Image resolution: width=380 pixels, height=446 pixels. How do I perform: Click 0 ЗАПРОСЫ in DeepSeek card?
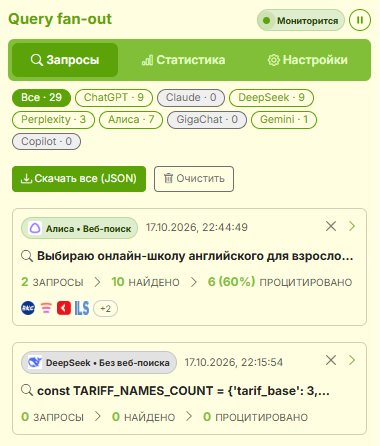pyautogui.click(x=52, y=417)
